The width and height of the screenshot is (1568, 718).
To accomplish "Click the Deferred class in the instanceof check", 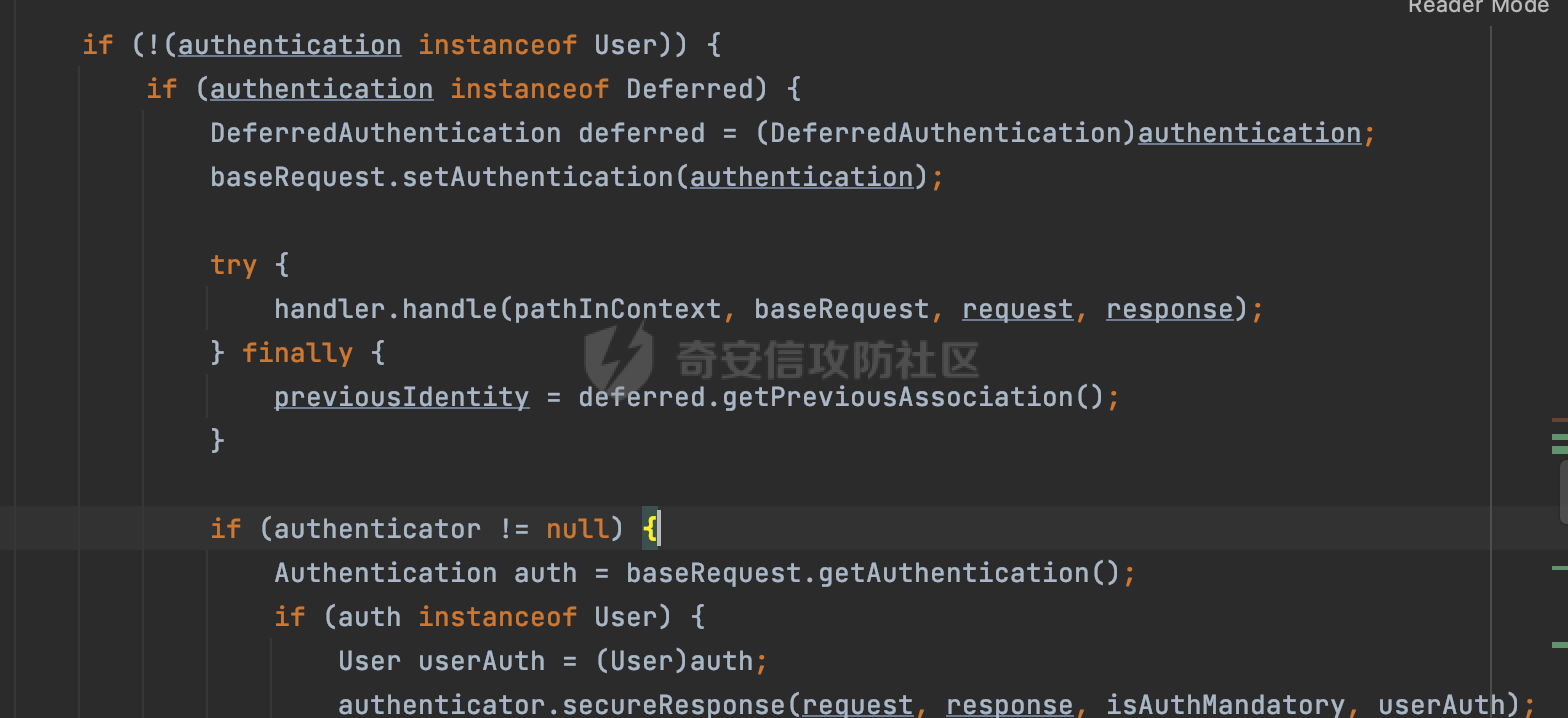I will pos(689,89).
